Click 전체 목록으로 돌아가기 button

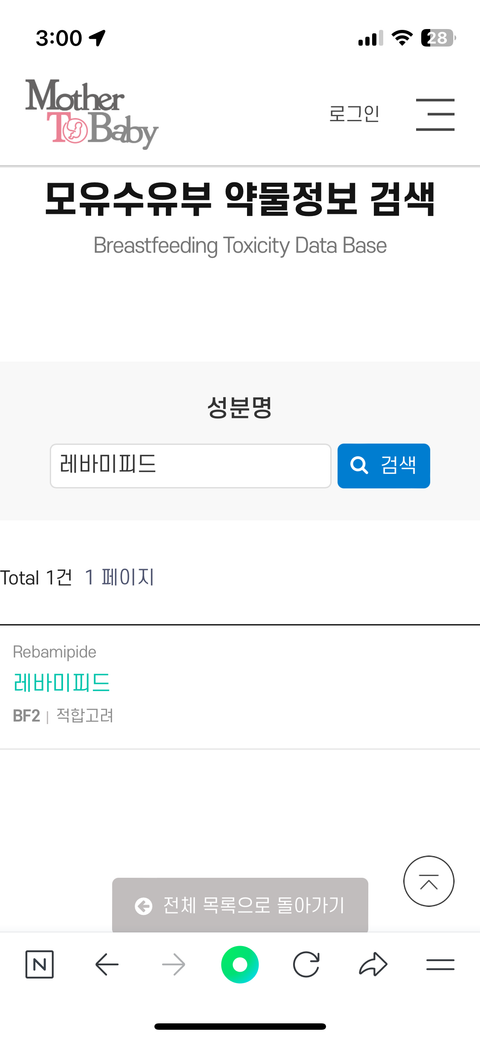[x=240, y=905]
